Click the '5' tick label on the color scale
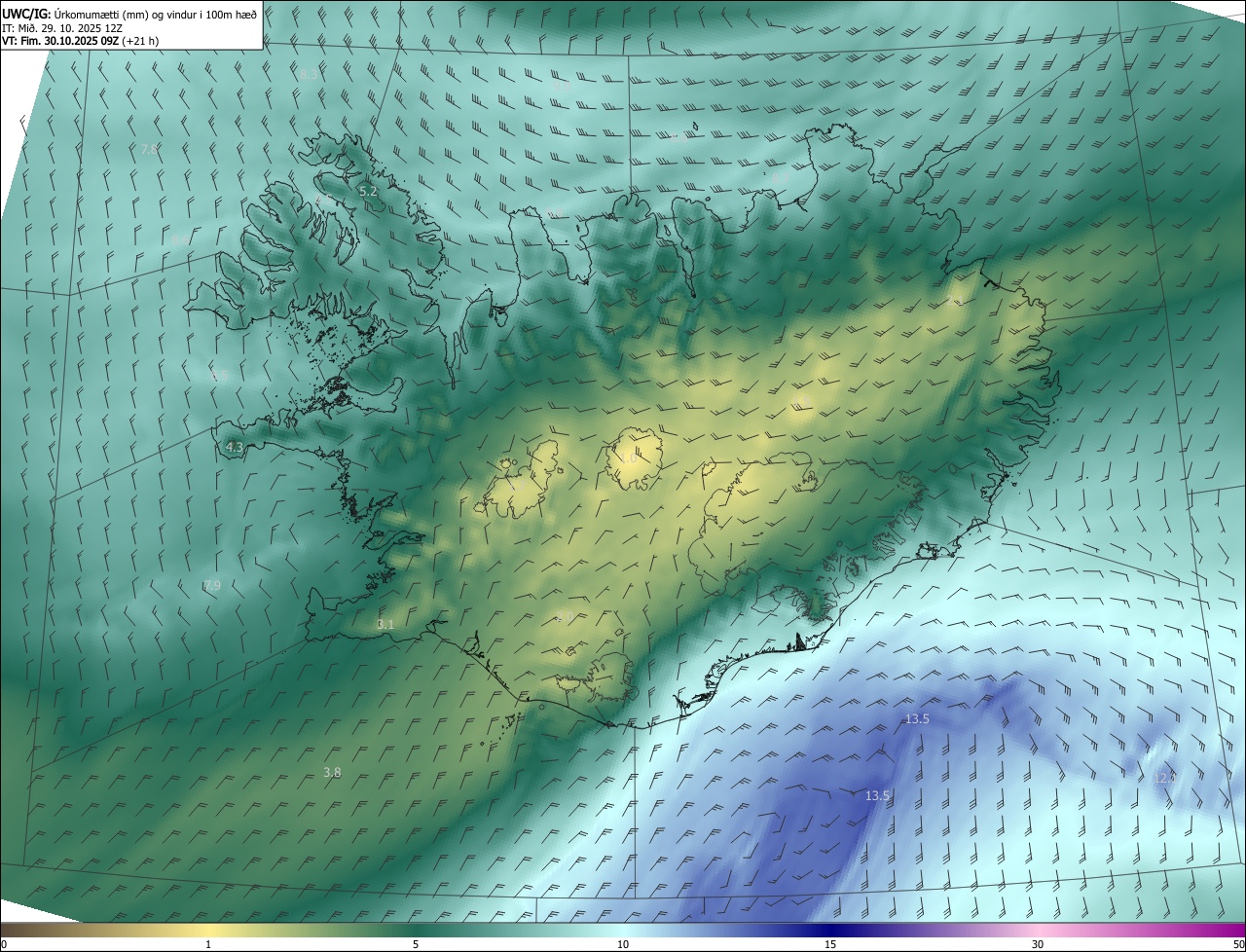Image resolution: width=1246 pixels, height=952 pixels. [416, 944]
